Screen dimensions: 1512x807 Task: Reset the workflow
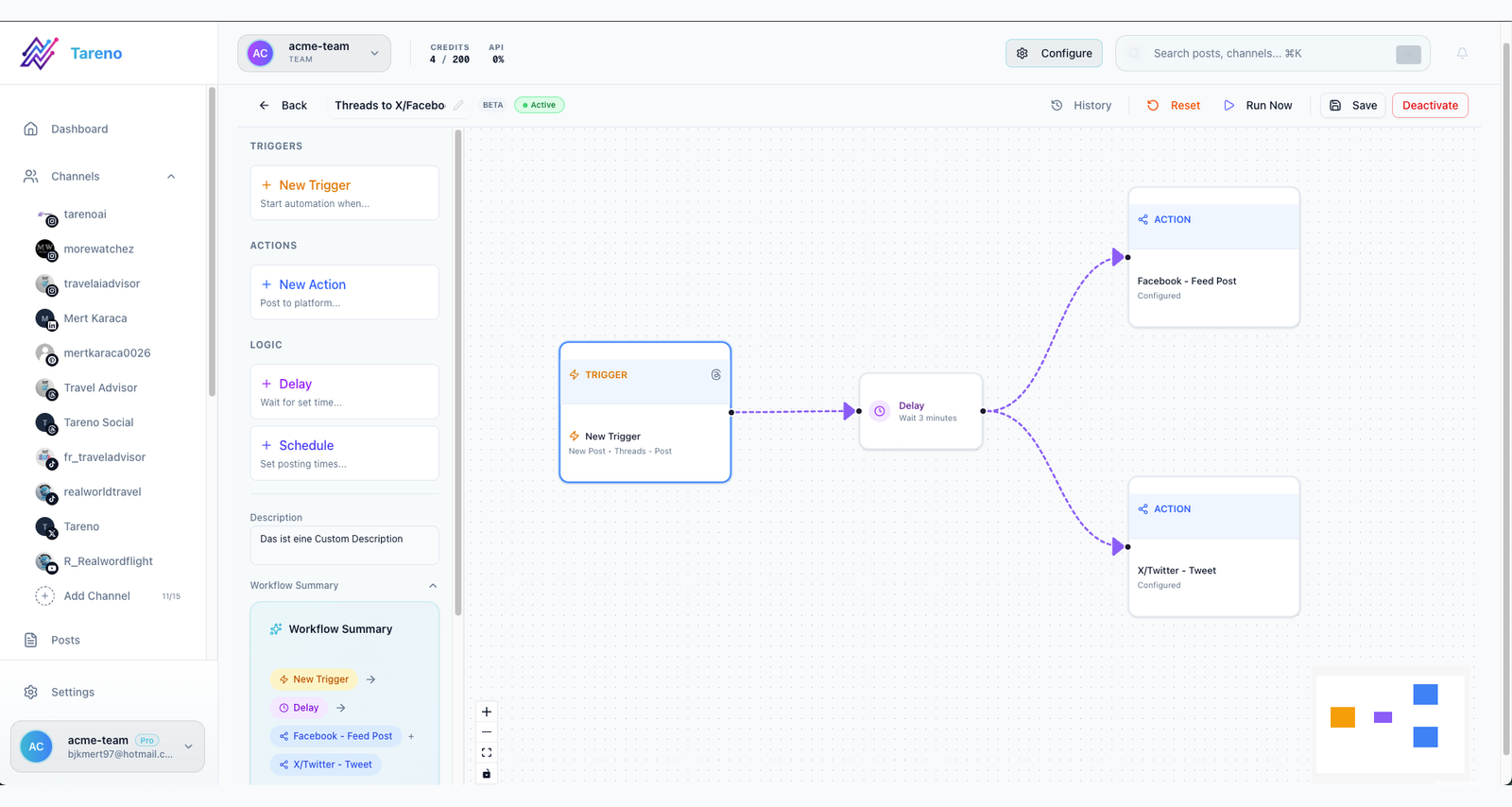coord(1174,105)
